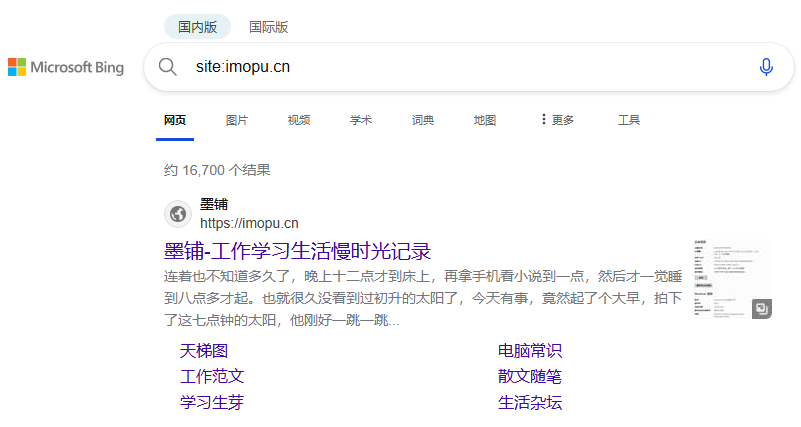Open result 墨铺-工作学习生活慢时光记录
801x427 pixels.
pos(297,251)
